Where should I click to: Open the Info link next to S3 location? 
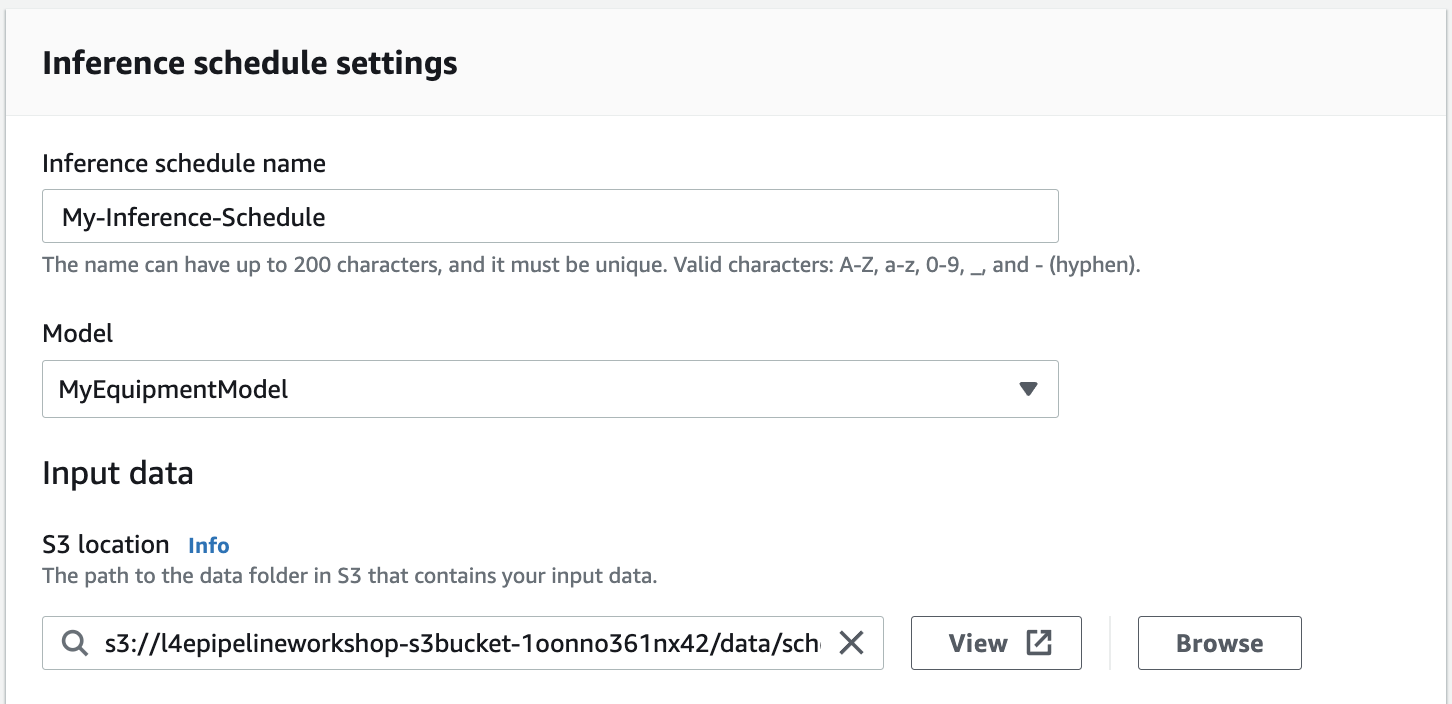click(209, 545)
